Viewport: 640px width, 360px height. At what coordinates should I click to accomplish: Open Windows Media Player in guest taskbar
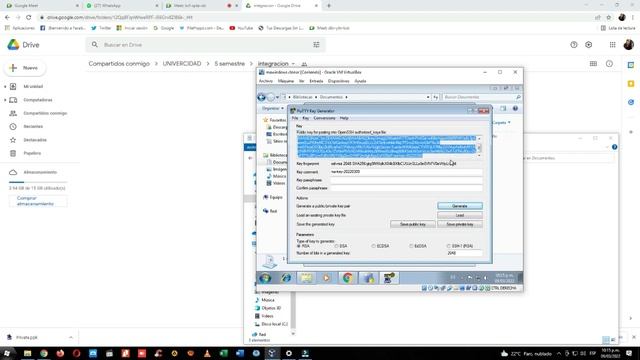point(327,278)
